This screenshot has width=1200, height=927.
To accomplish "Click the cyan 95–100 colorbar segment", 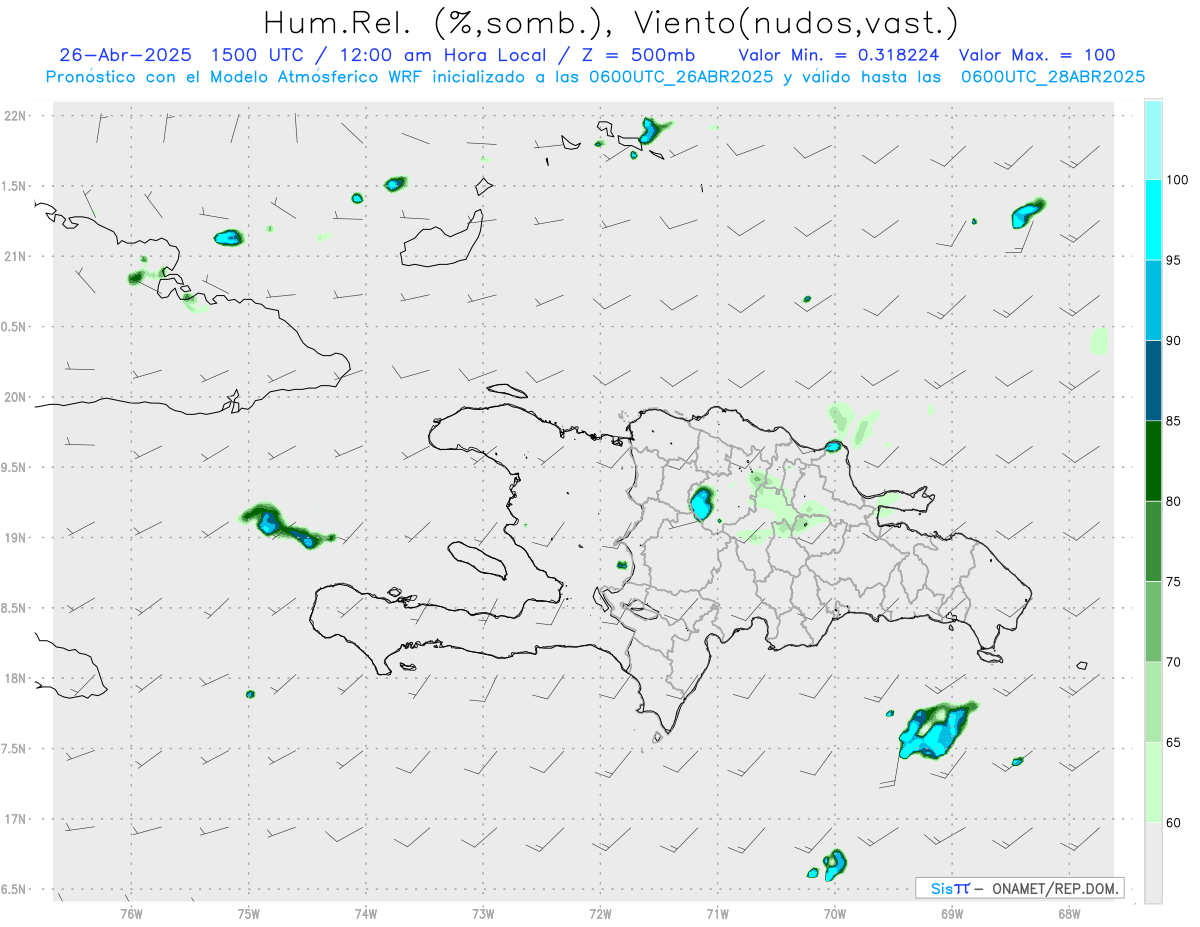I will (1153, 220).
